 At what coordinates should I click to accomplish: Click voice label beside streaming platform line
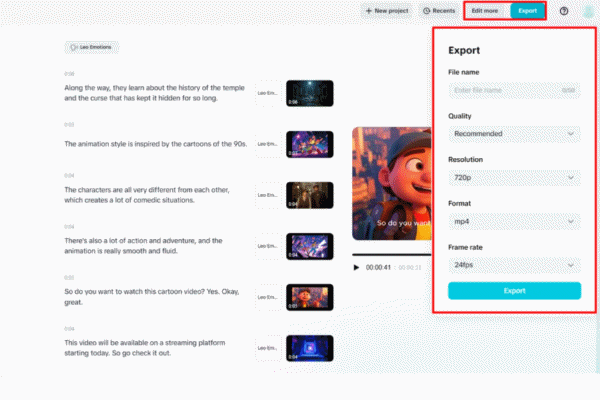pyautogui.click(x=267, y=348)
